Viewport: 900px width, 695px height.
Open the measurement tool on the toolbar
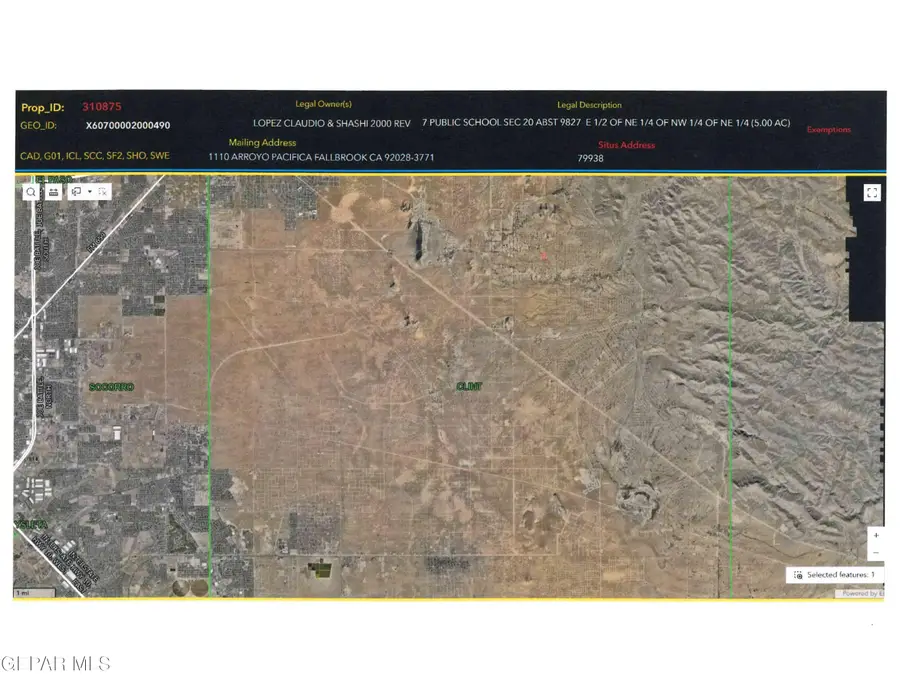(53, 191)
